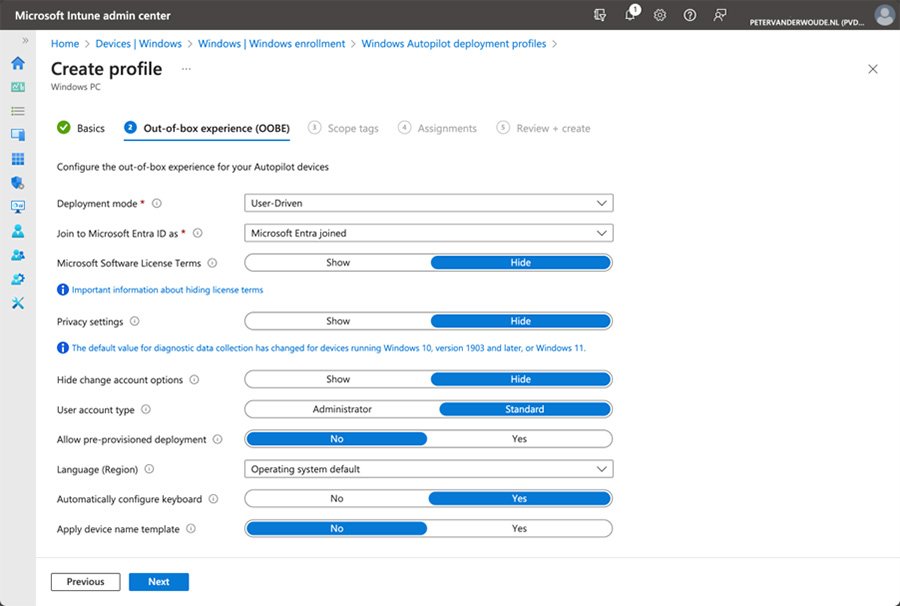Select the Apps icon in the sidebar
This screenshot has width=900, height=606.
click(x=18, y=159)
